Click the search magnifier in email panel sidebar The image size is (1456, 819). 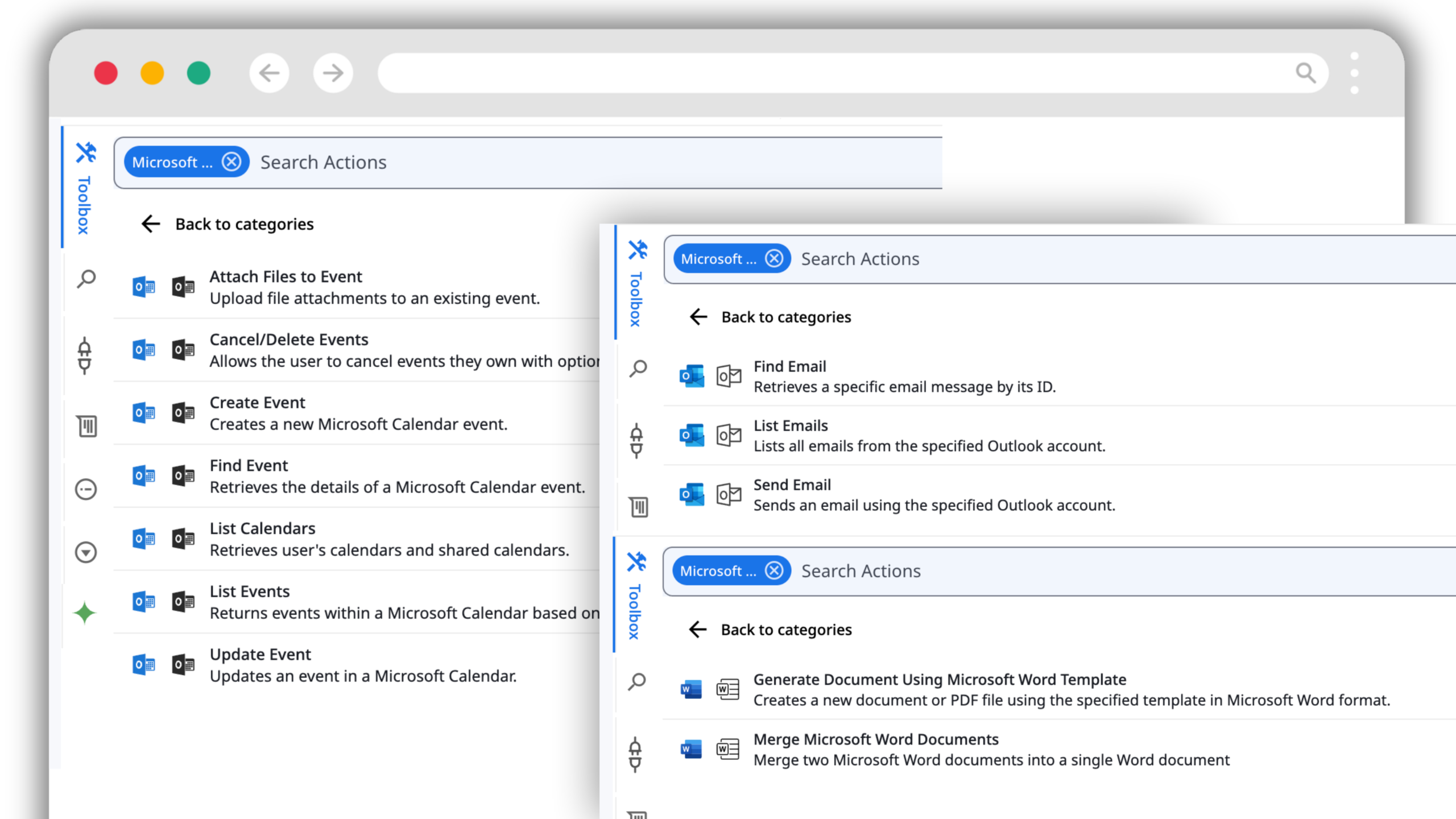(638, 369)
